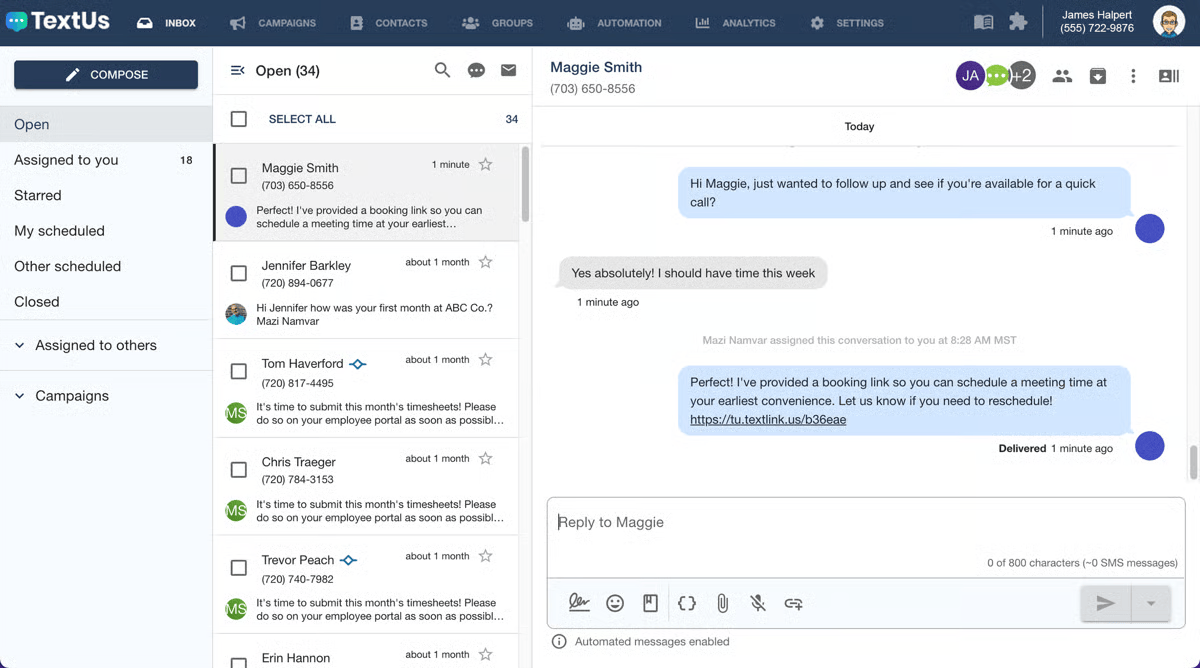Archive conversation with box icon
The width and height of the screenshot is (1200, 668).
tap(1097, 76)
